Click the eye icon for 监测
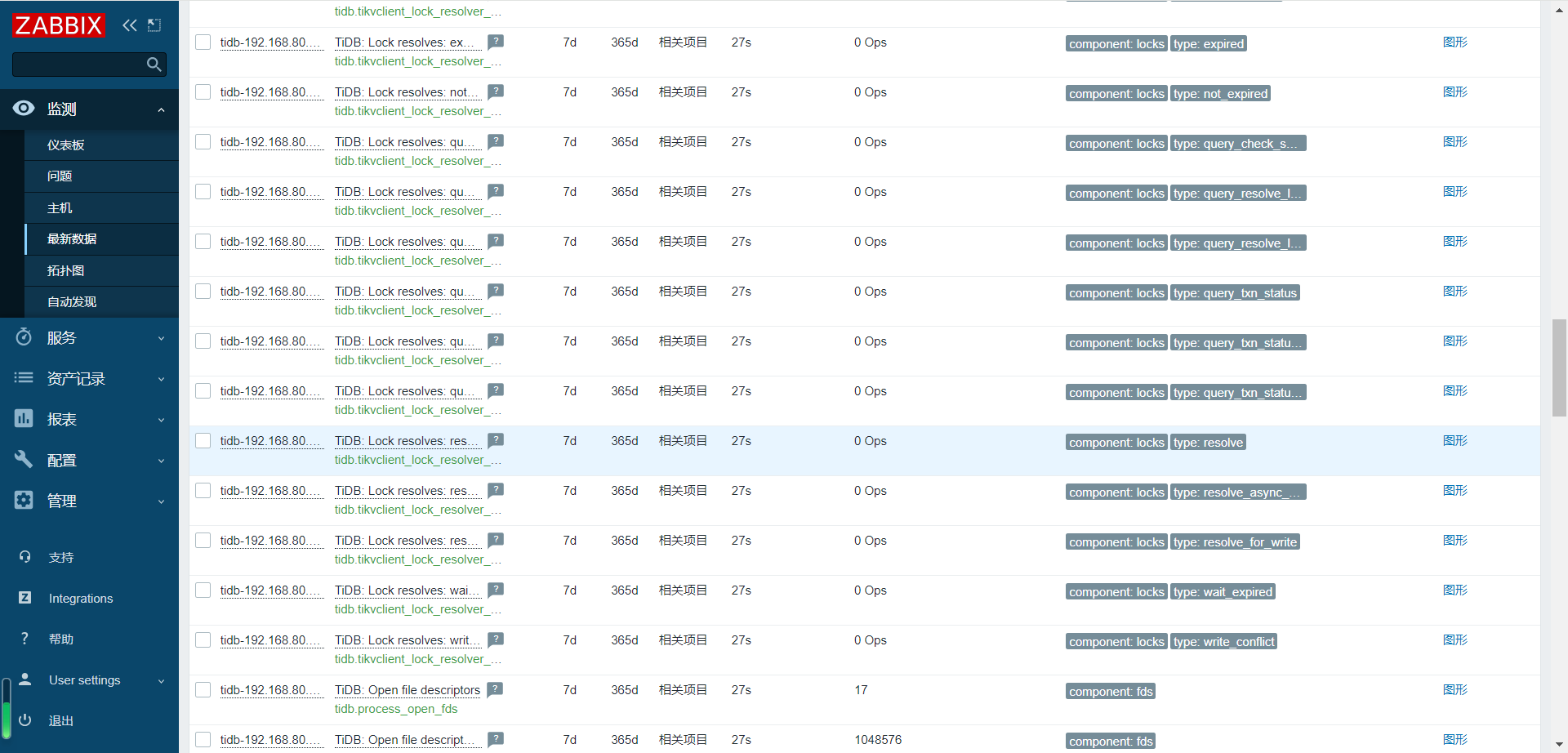The image size is (1568, 753). tap(24, 109)
